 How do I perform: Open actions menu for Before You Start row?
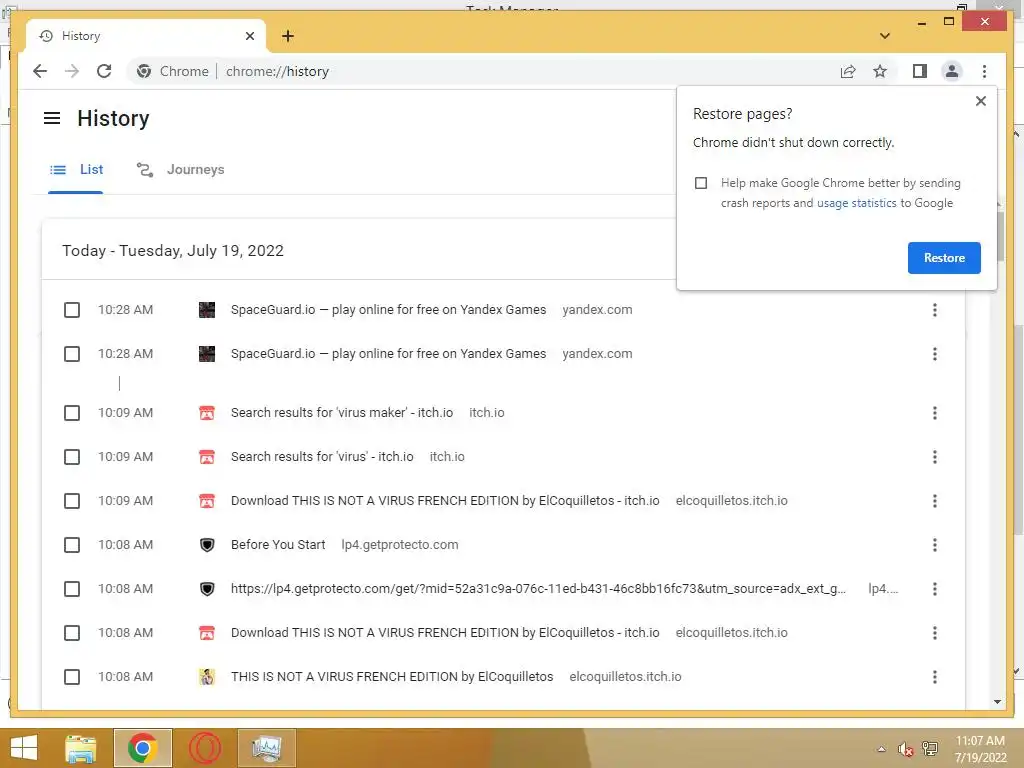(x=935, y=545)
